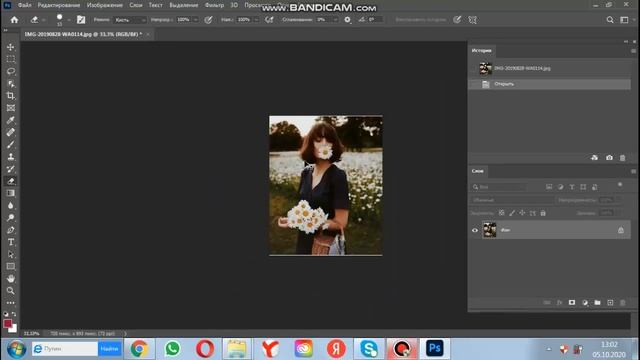
Task: Open Google Chrome from the taskbar
Action: pos(139,349)
